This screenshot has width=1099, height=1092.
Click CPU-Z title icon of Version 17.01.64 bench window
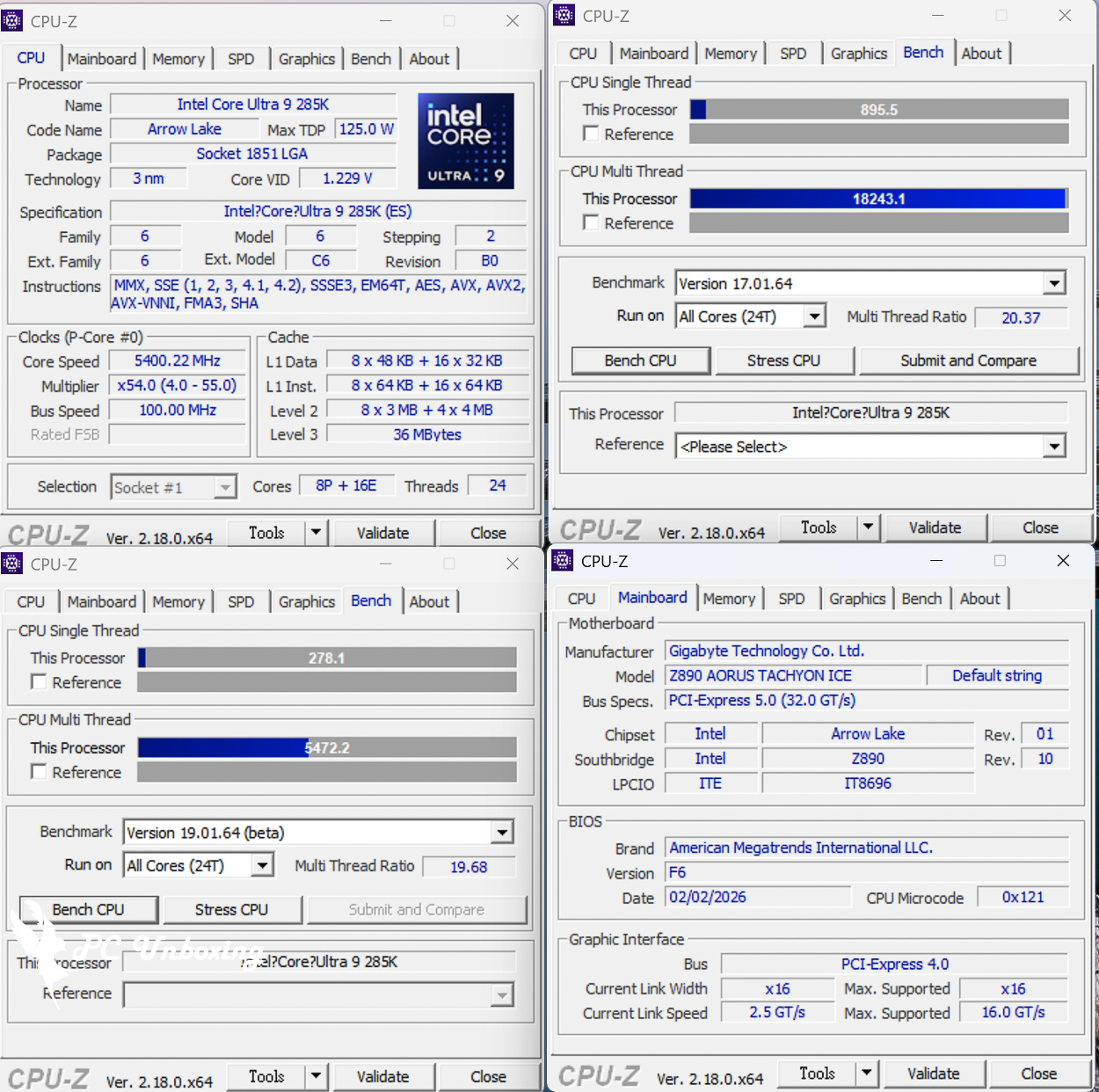564,15
